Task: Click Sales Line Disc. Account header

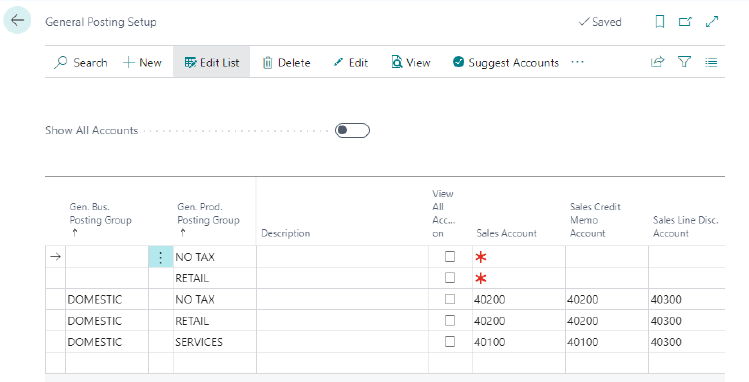Action: [x=685, y=226]
